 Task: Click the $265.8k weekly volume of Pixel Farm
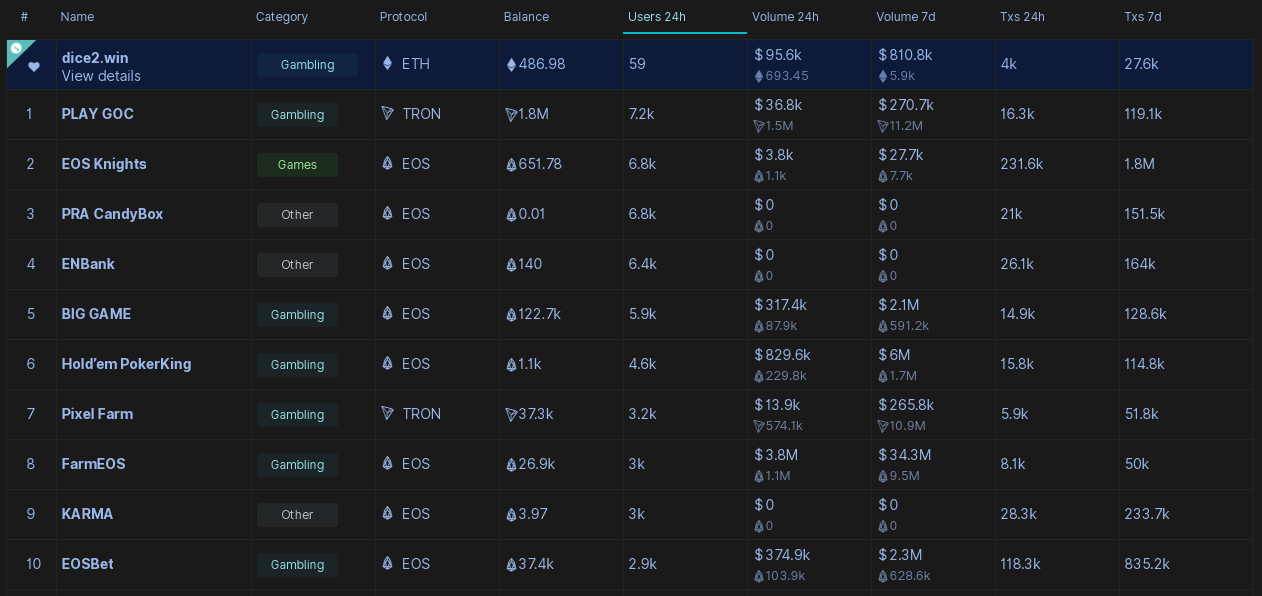(x=906, y=405)
